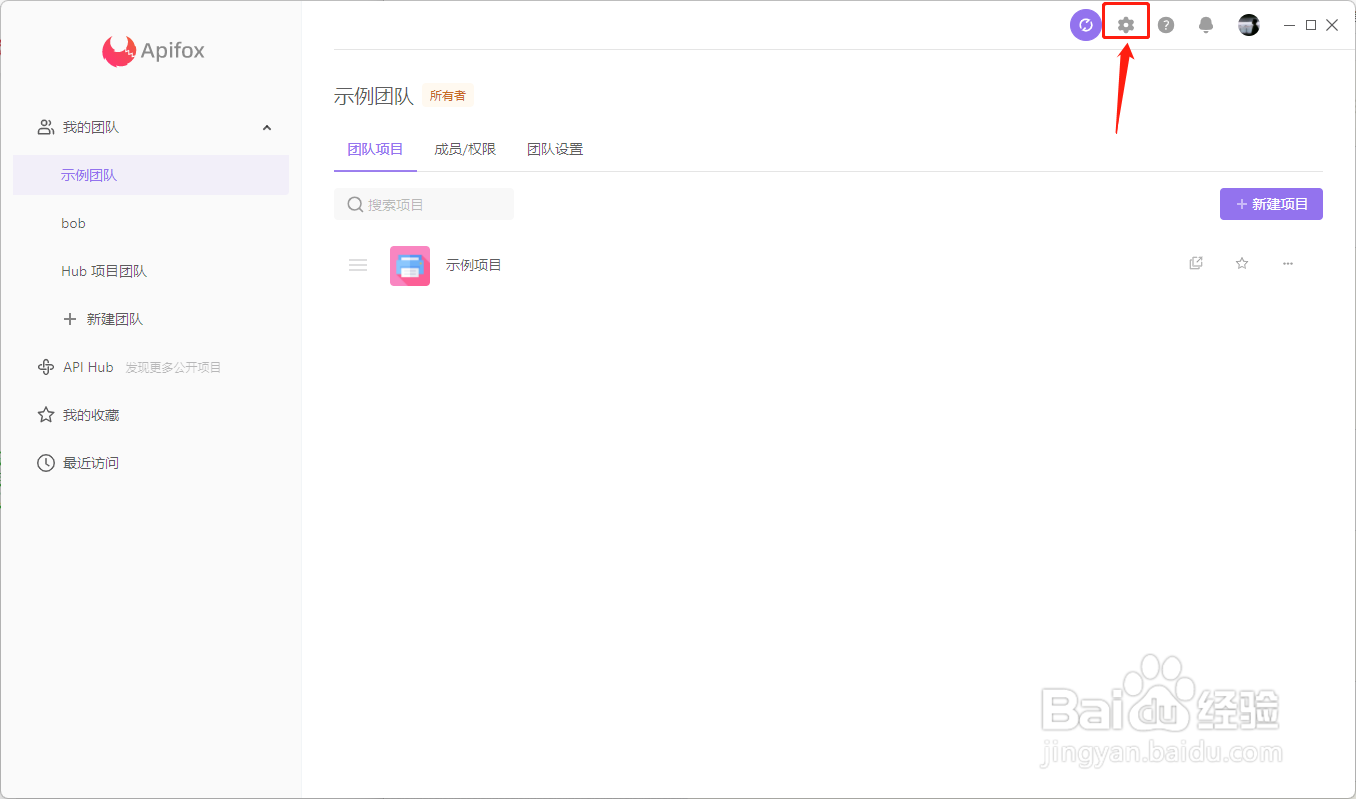Open notifications bell icon
Image resolution: width=1356 pixels, height=799 pixels.
coord(1206,25)
